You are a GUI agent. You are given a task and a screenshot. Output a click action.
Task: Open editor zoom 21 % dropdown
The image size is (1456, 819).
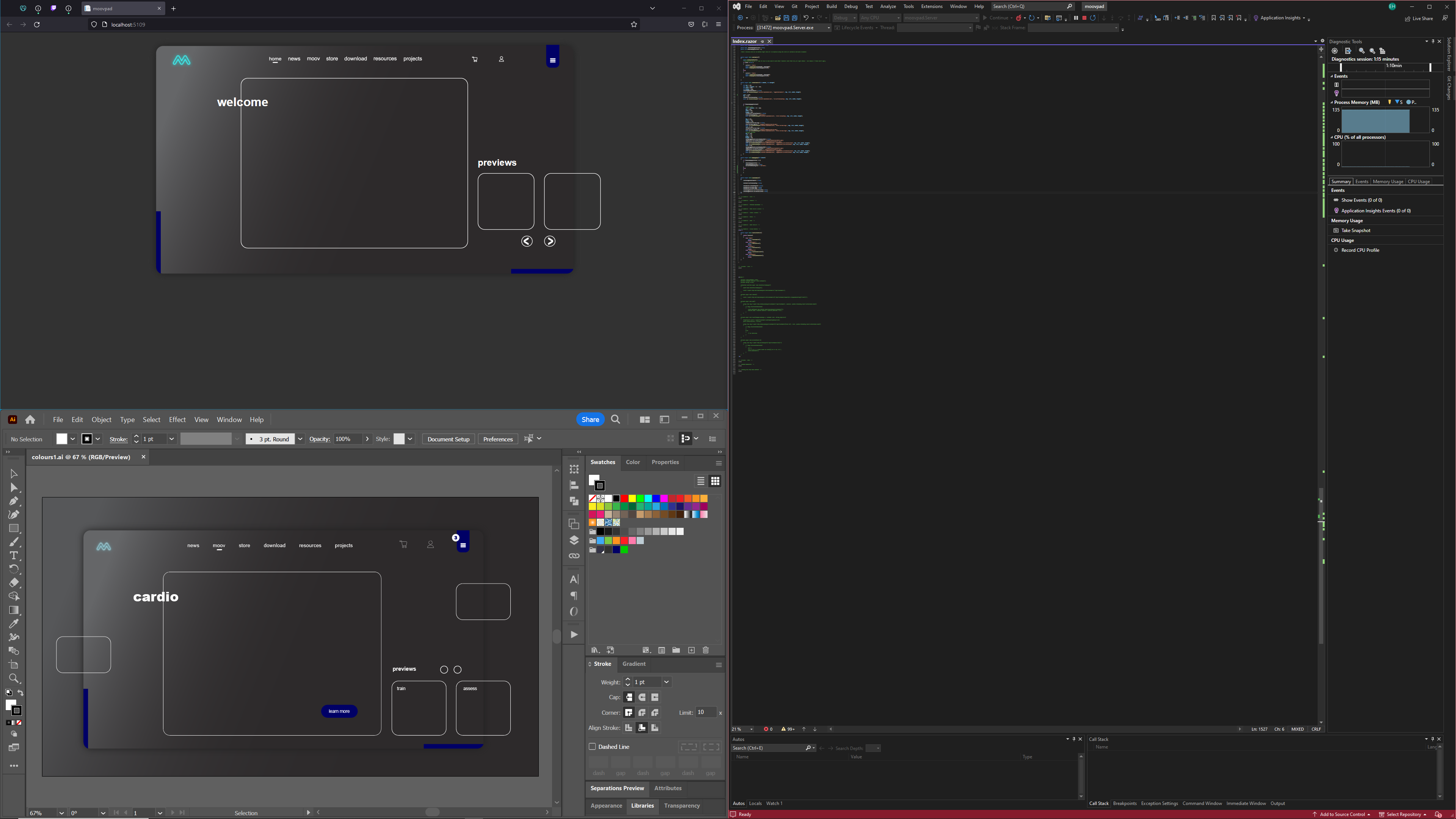[x=751, y=729]
